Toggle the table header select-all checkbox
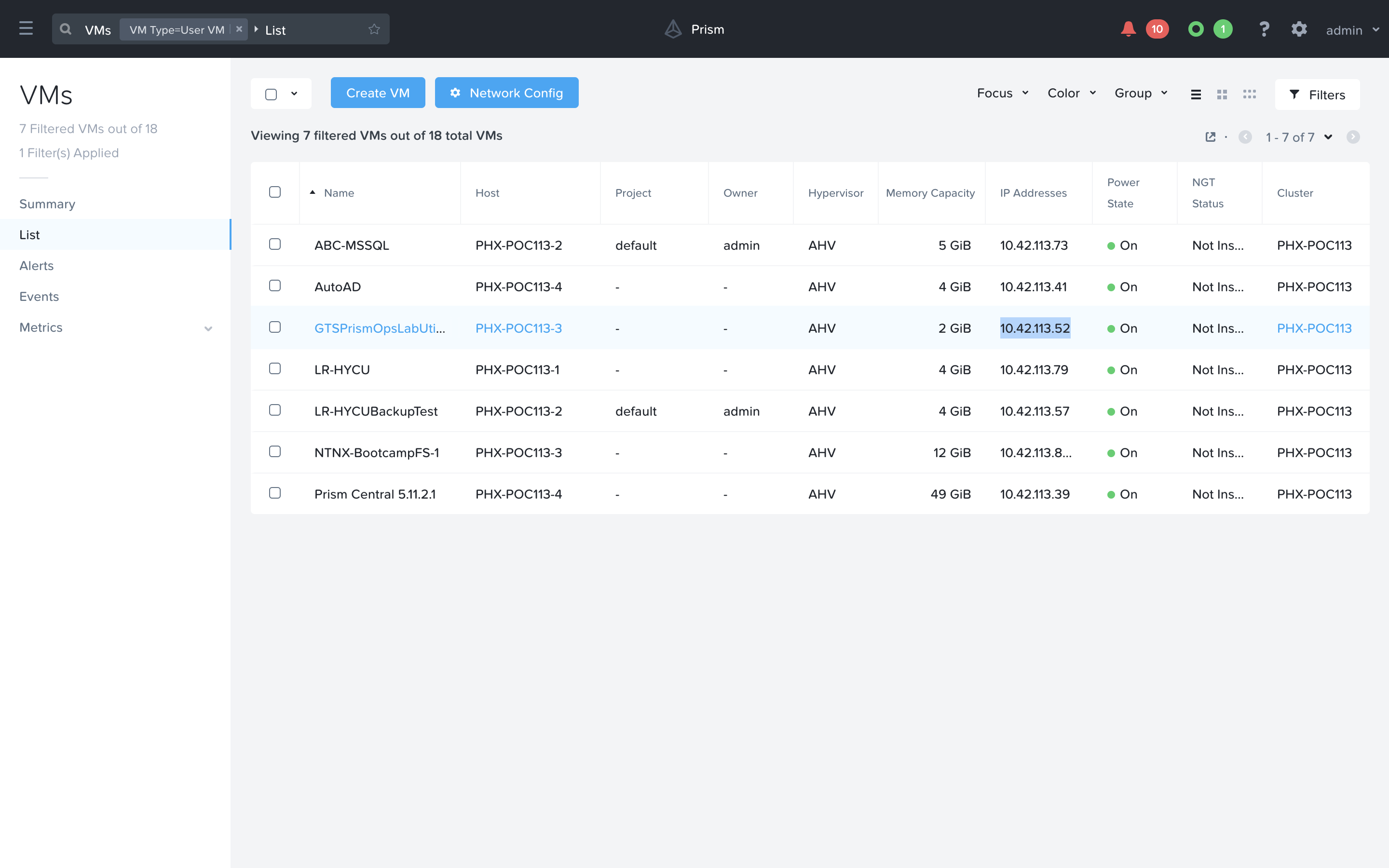 point(275,192)
